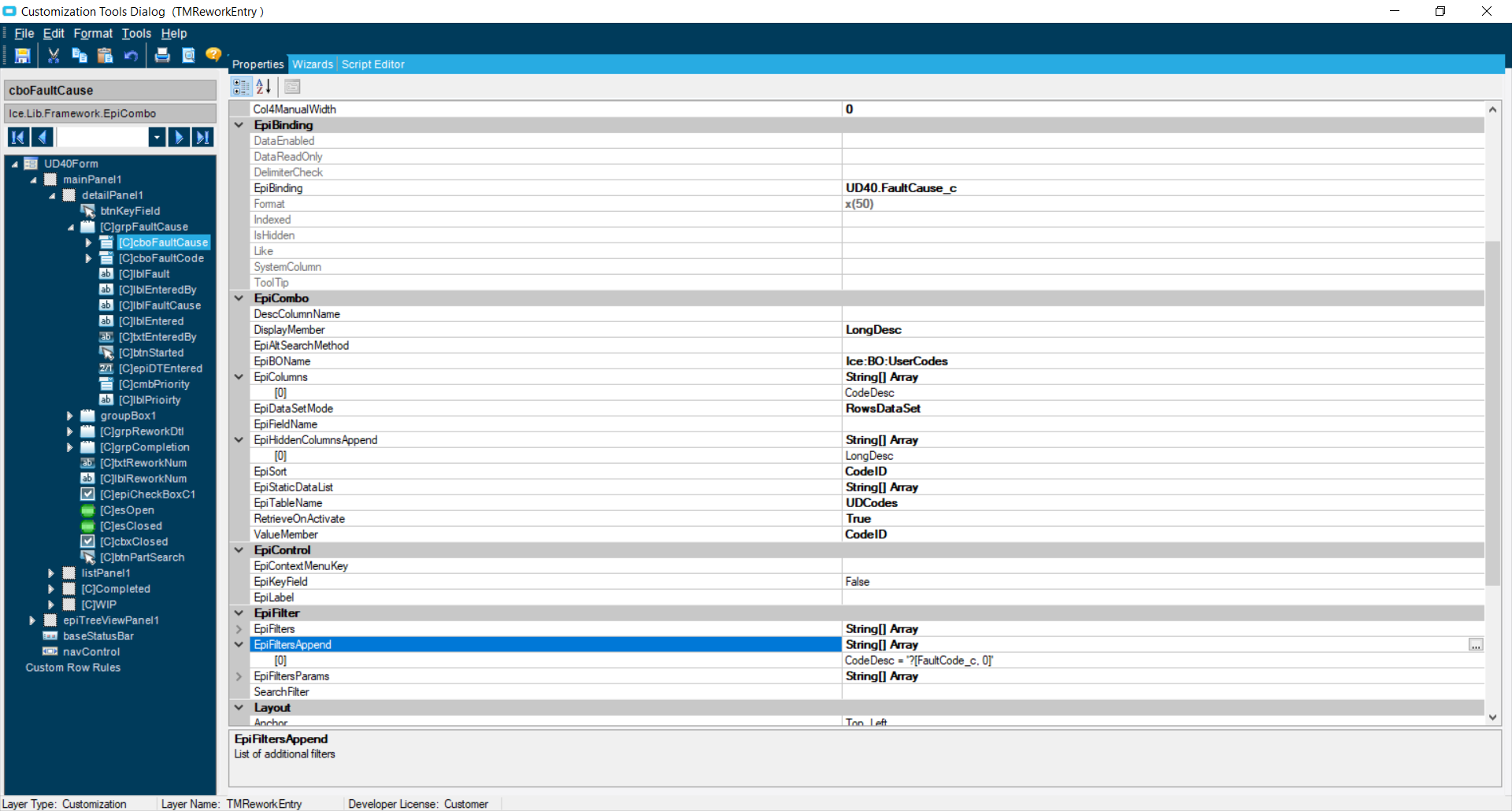Select [C]cmbPriority combo icon in tree

[x=106, y=384]
